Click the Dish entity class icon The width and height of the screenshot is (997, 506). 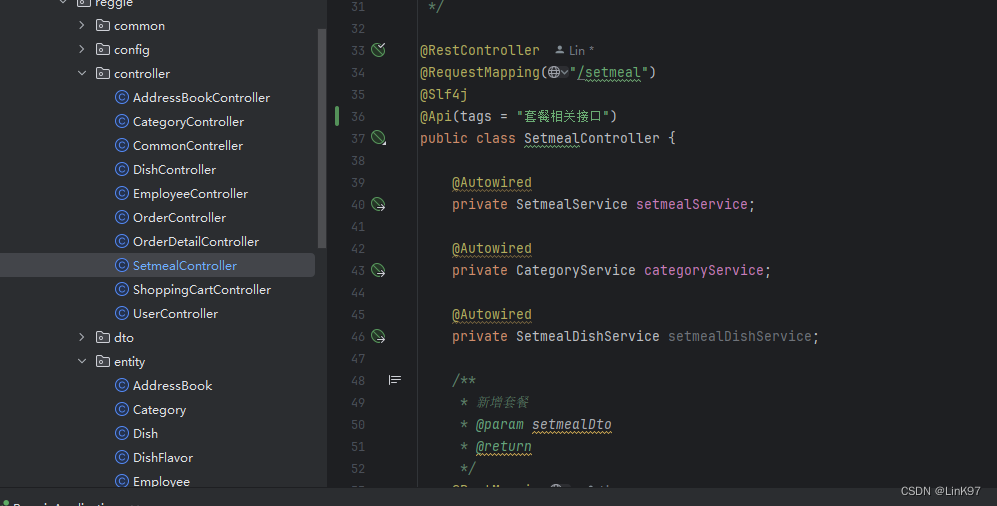121,434
